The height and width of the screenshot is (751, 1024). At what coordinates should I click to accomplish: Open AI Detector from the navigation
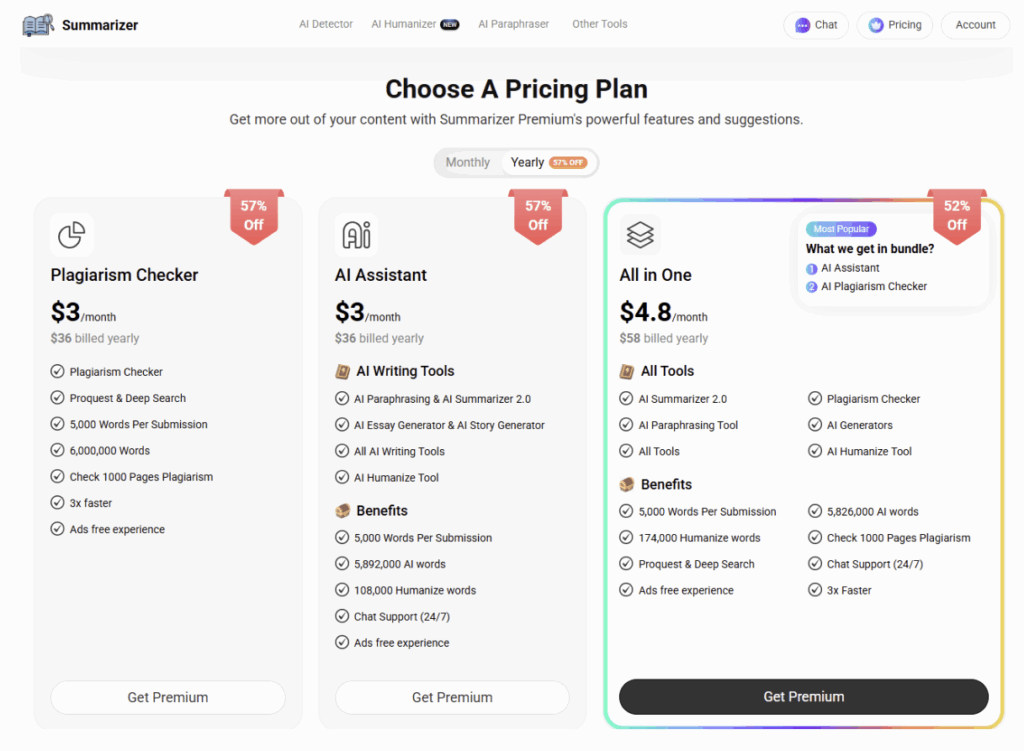tap(326, 24)
